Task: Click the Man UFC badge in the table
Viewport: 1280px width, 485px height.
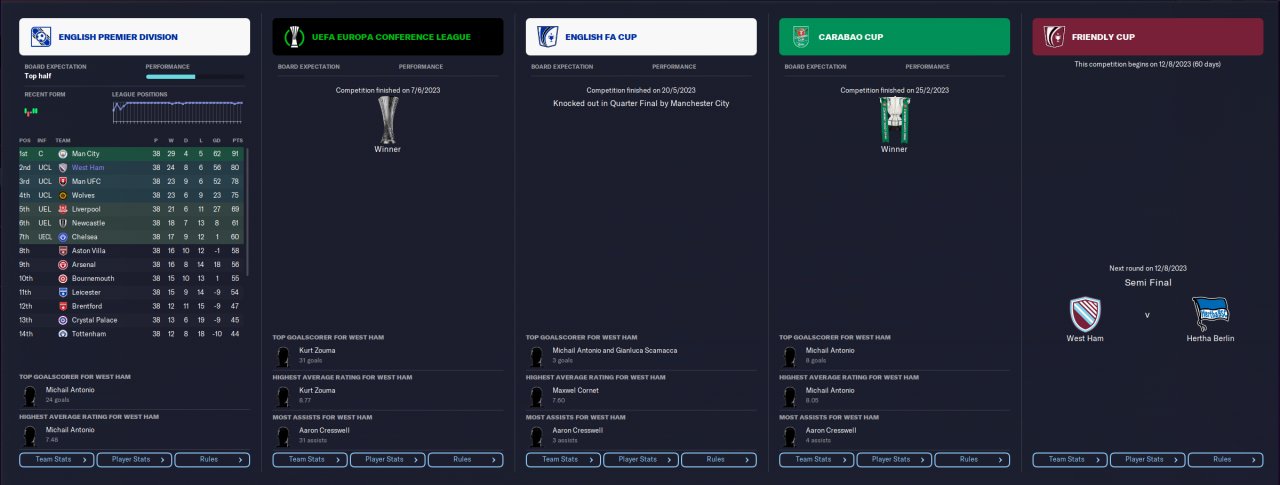Action: pyautogui.click(x=63, y=182)
